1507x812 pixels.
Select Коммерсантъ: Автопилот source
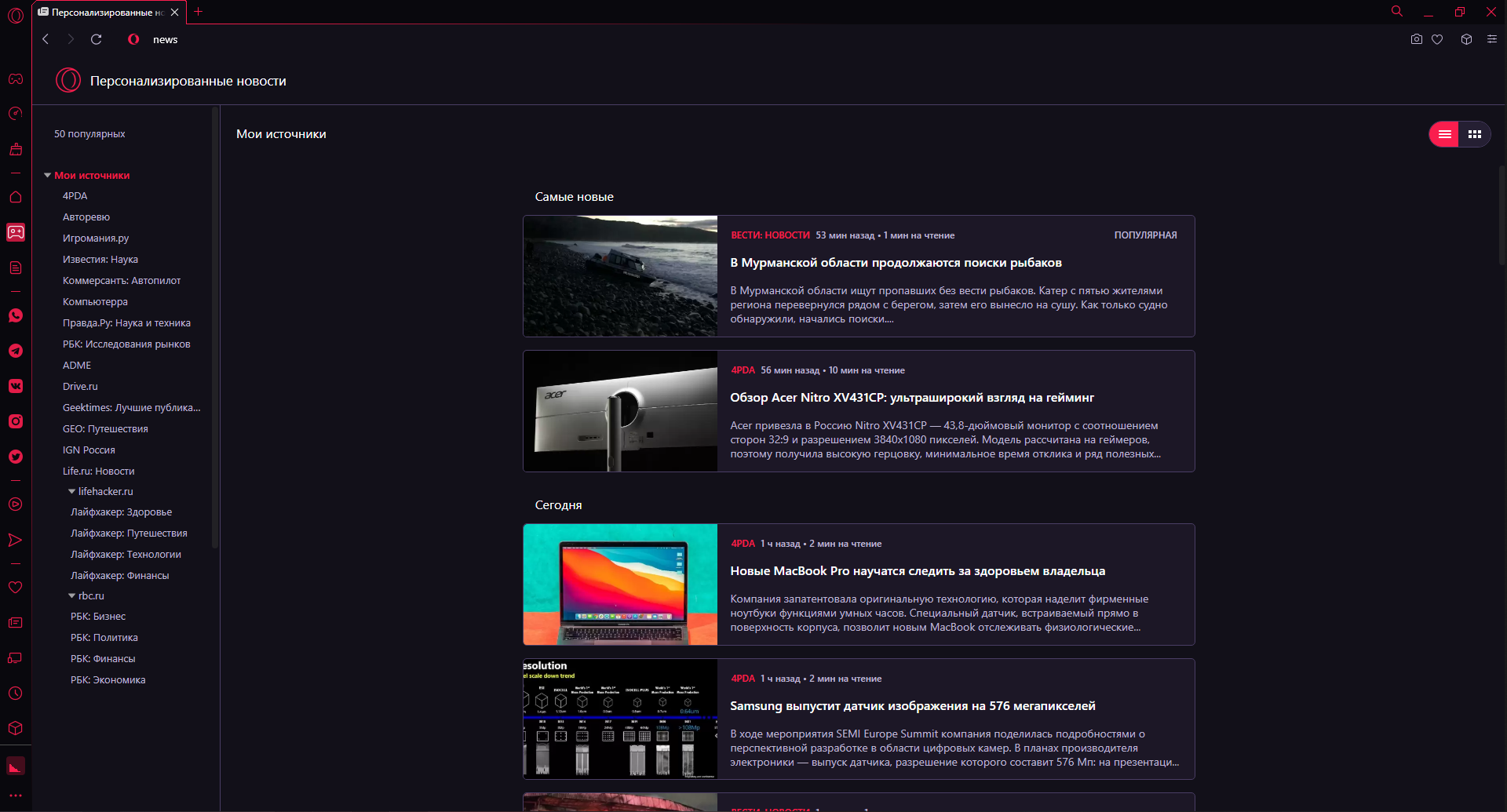click(x=122, y=281)
